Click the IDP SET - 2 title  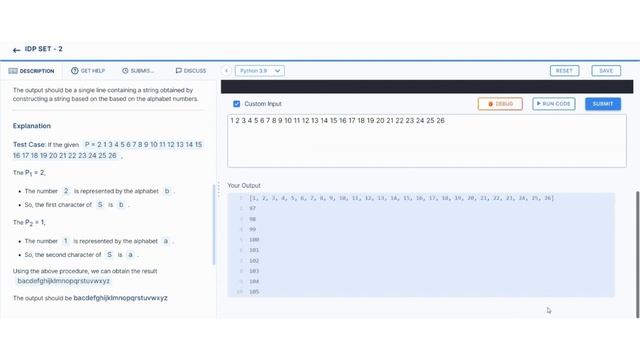(43, 49)
